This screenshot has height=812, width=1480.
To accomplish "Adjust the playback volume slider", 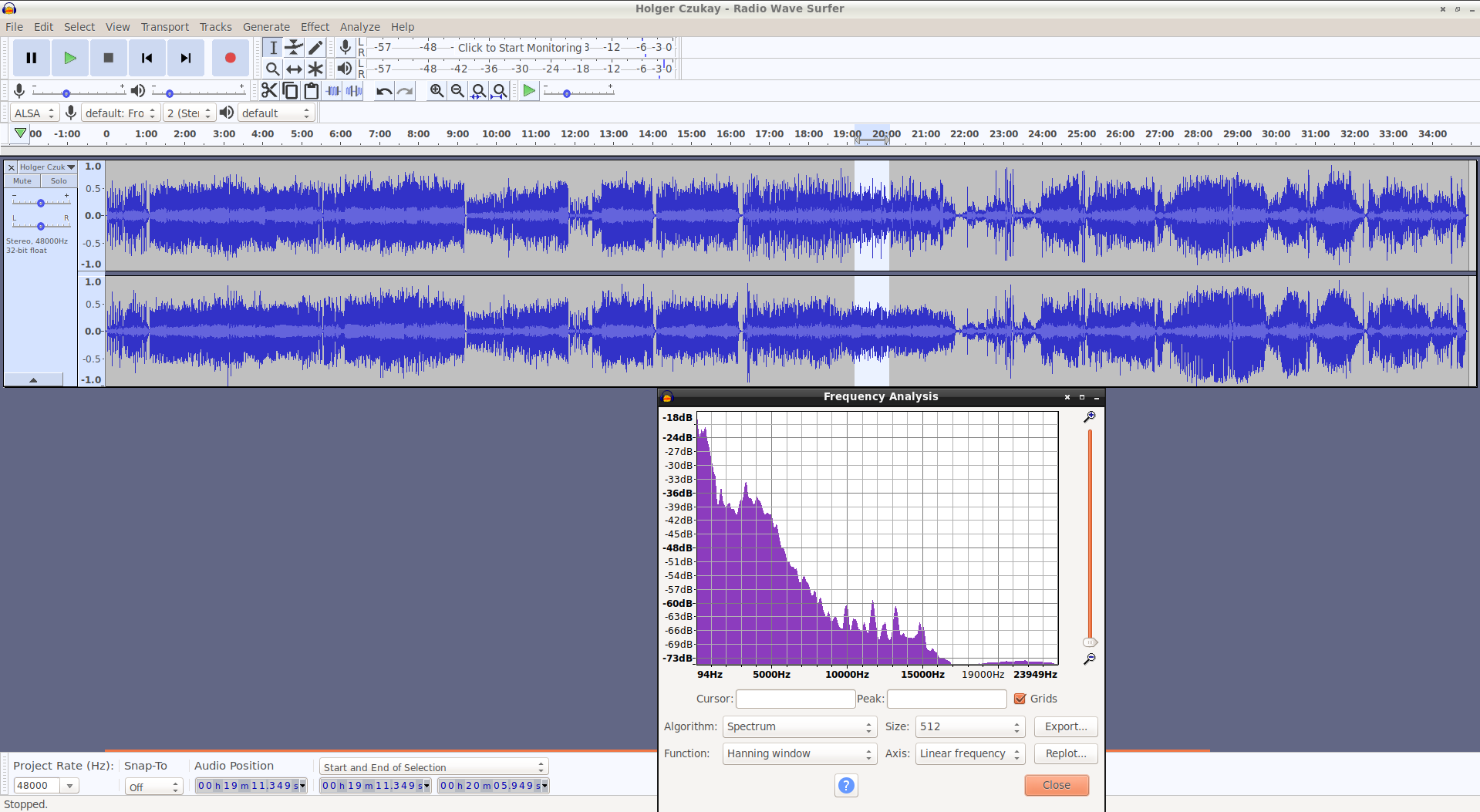I will (198, 93).
